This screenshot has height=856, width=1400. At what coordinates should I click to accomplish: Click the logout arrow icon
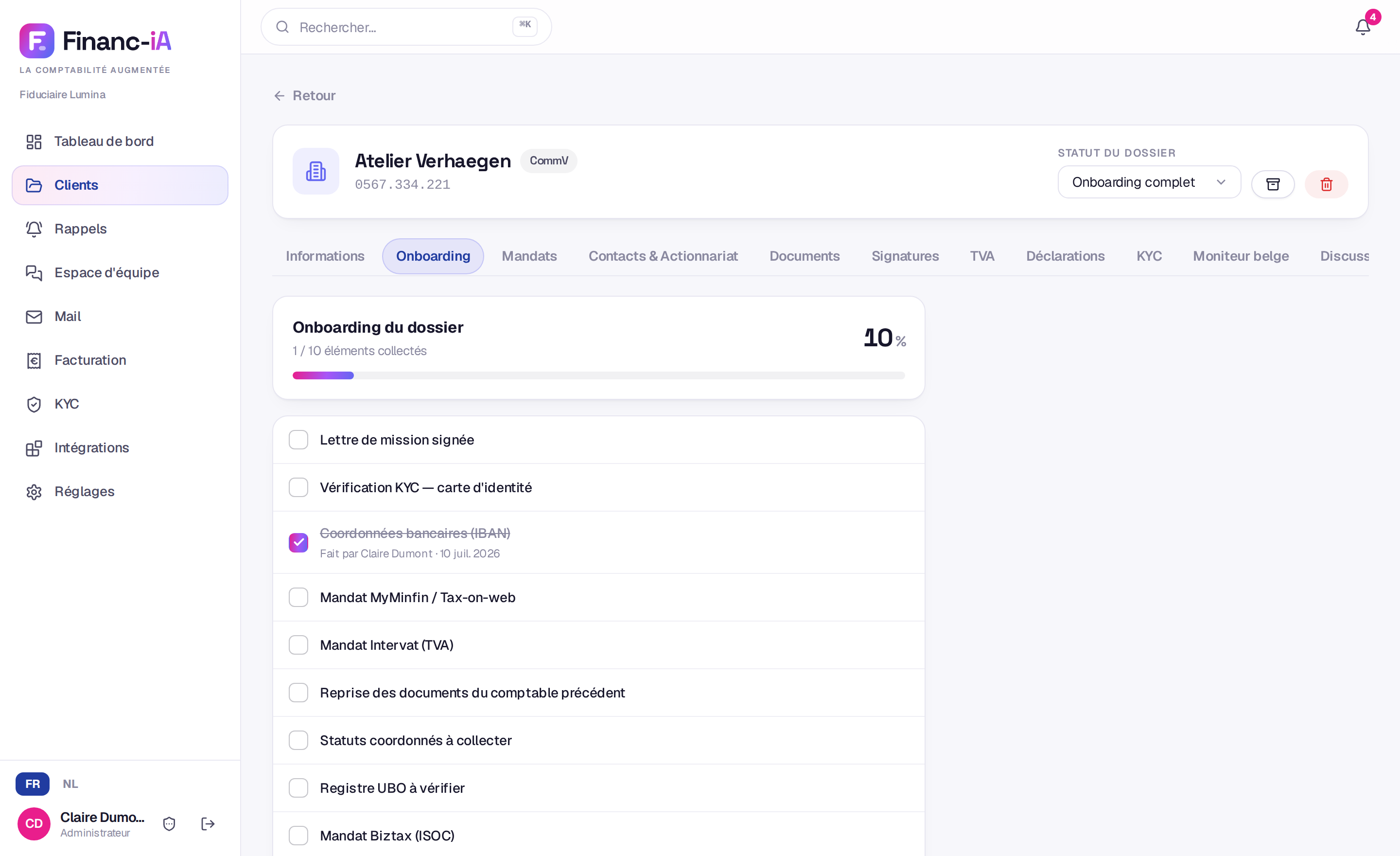point(208,823)
